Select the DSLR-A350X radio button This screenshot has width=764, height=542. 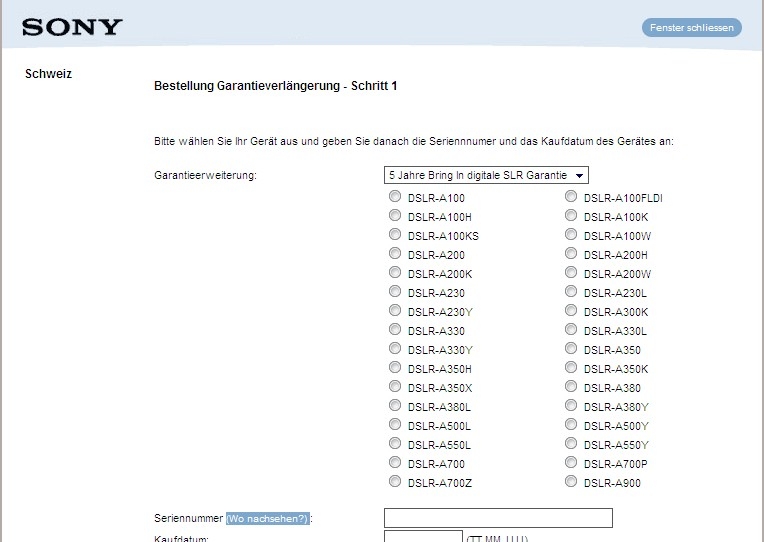coord(395,387)
